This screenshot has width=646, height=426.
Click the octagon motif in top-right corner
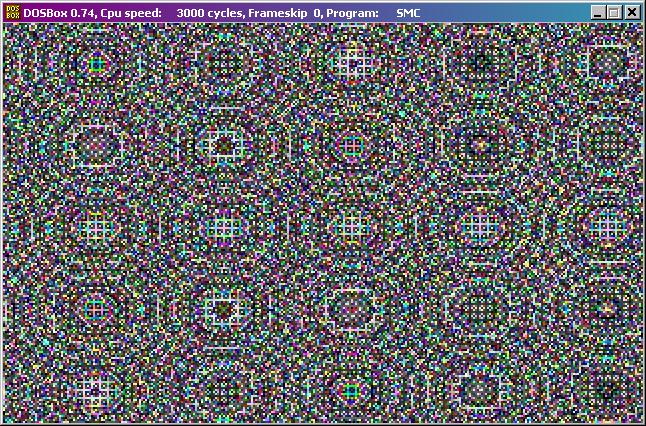[608, 63]
